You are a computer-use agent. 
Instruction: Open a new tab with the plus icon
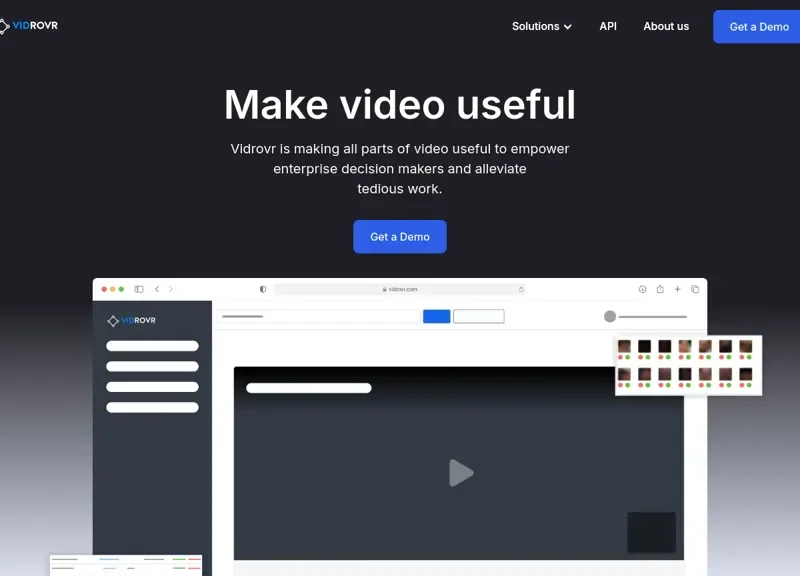coord(679,289)
